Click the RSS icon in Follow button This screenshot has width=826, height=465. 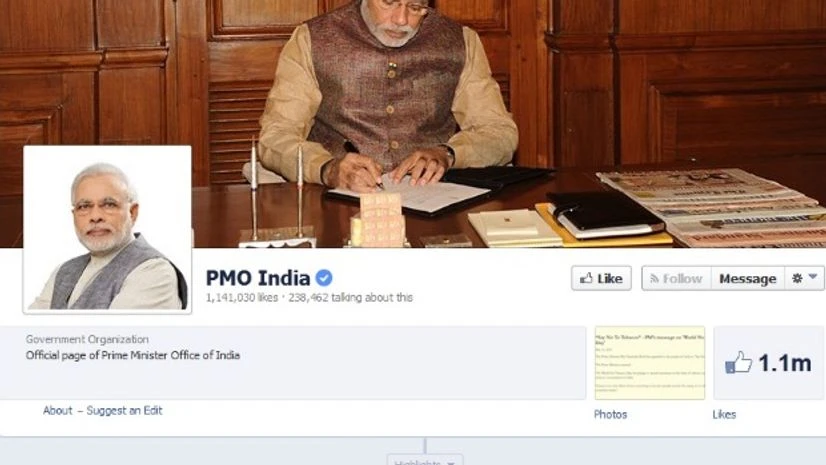pos(654,279)
